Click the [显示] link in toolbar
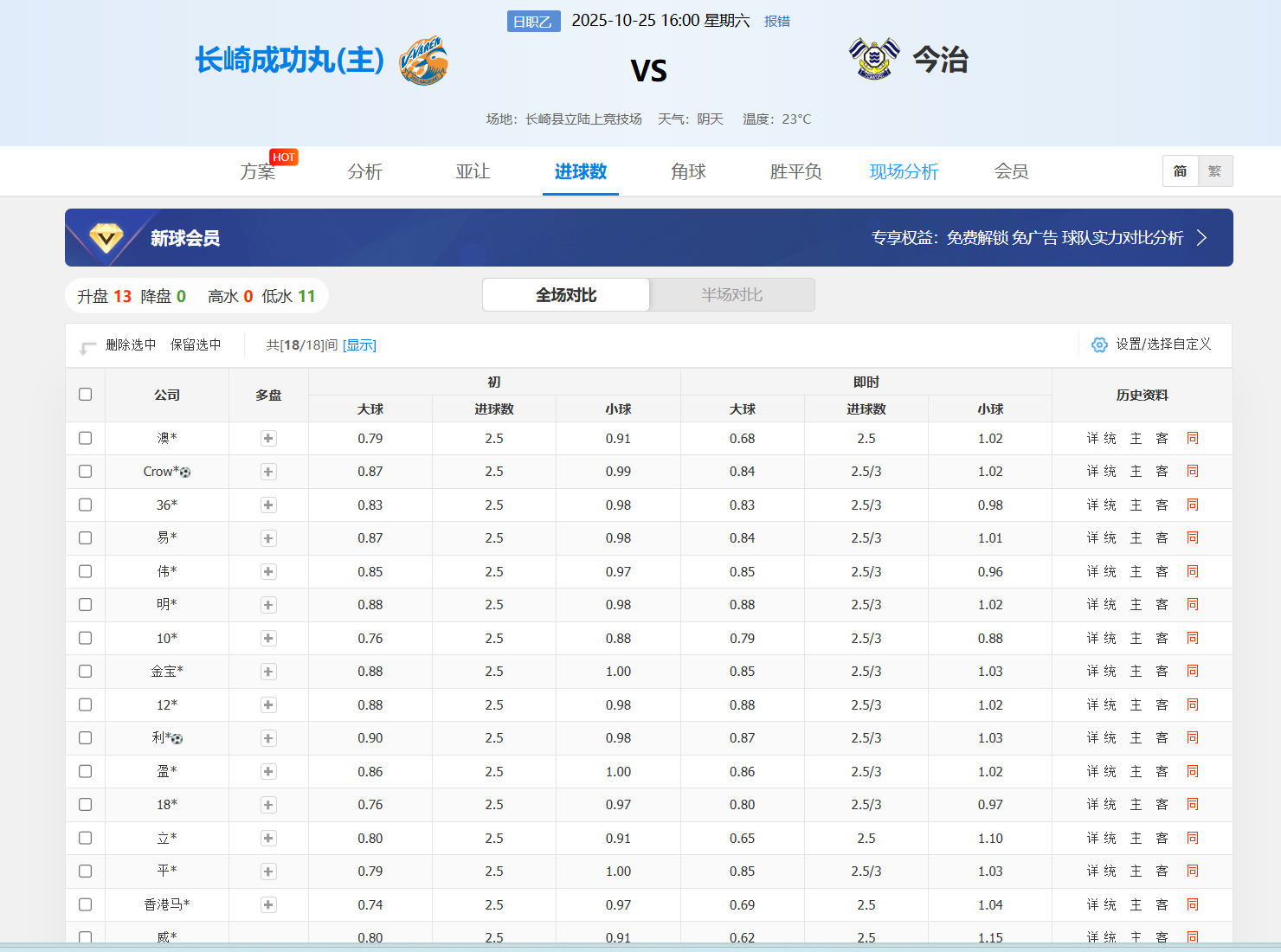 click(x=359, y=344)
